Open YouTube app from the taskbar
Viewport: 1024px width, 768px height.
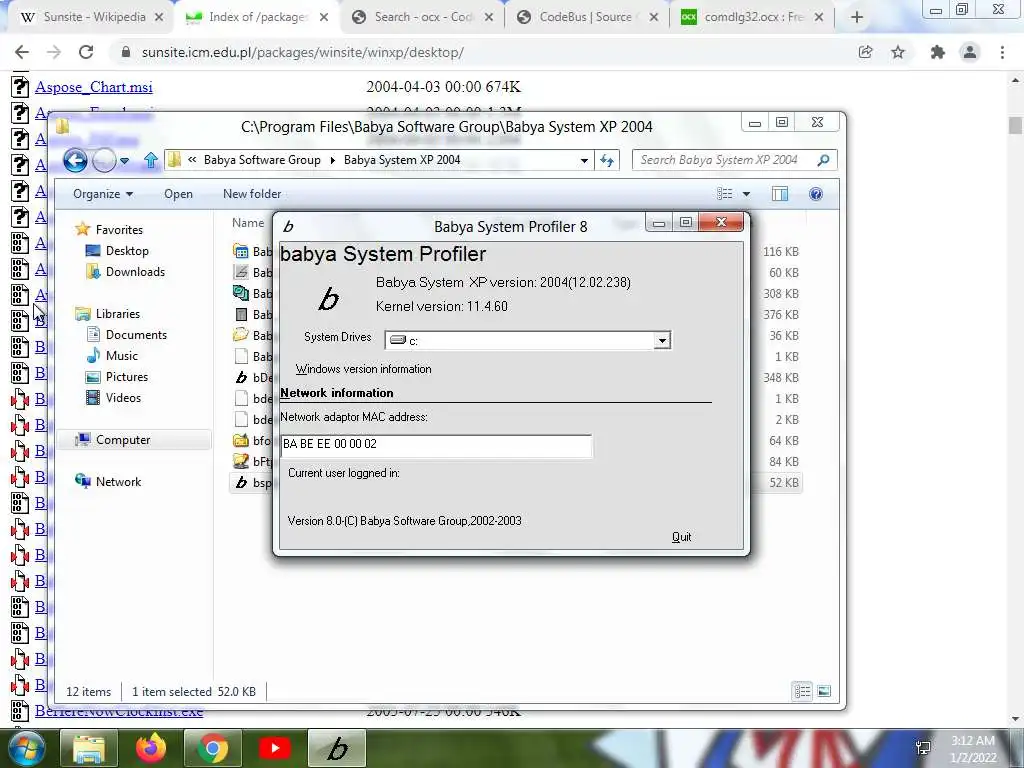[x=275, y=748]
